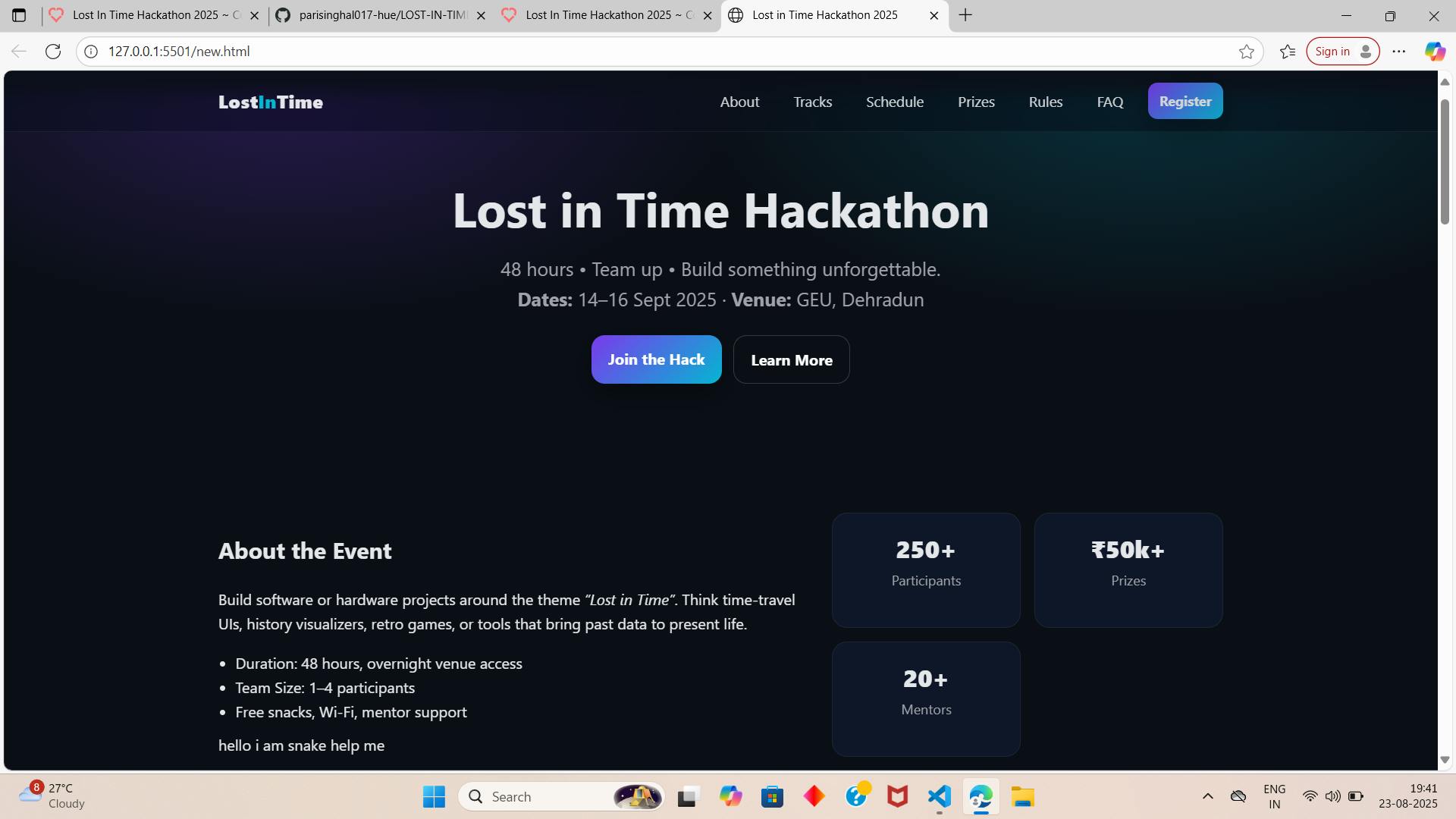Open Microsoft Store from taskbar

tap(772, 796)
